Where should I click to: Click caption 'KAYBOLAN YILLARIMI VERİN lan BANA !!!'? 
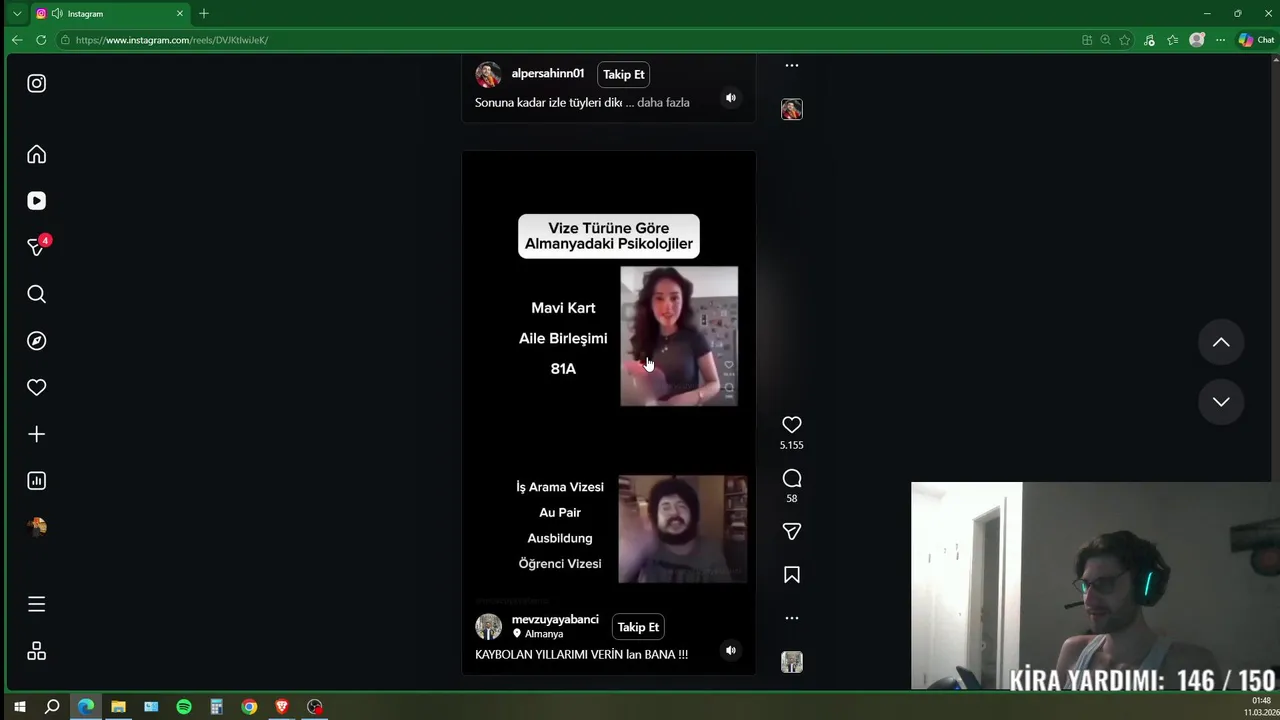pos(581,654)
